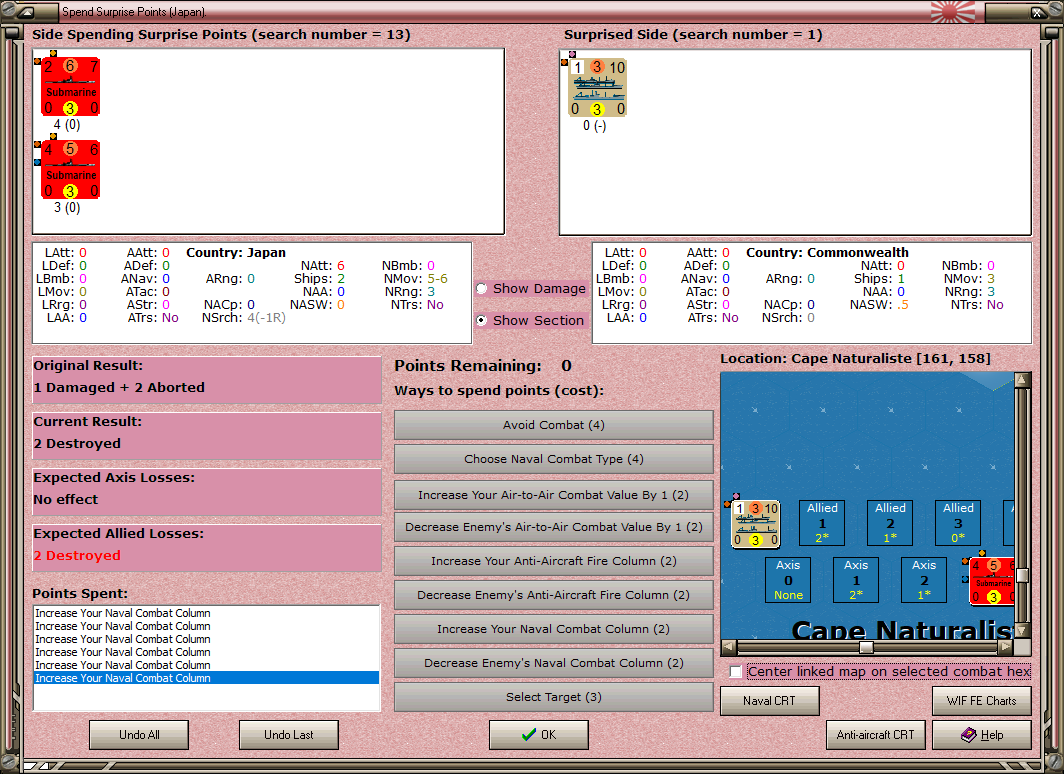Image resolution: width=1064 pixels, height=774 pixels.
Task: Click the Axis 0 sea box
Action: (788, 580)
